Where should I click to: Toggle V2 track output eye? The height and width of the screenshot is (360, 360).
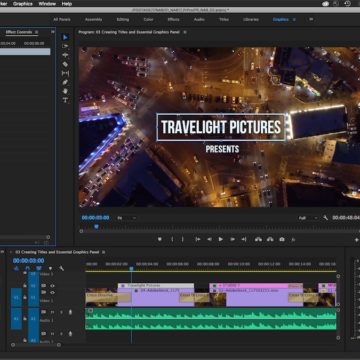(52, 286)
